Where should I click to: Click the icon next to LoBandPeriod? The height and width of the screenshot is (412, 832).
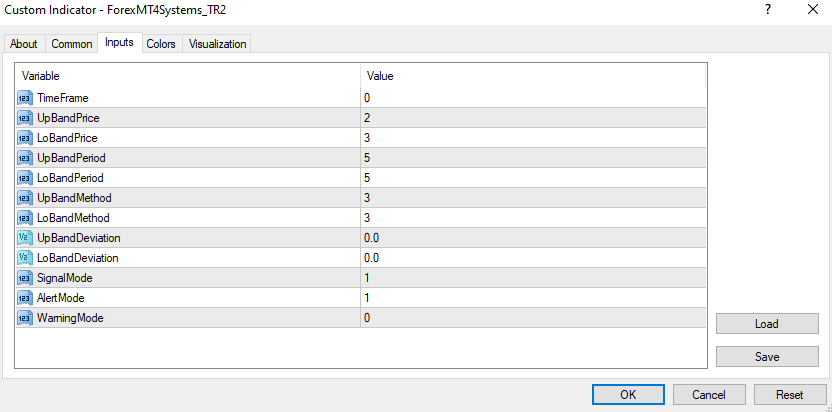(25, 178)
